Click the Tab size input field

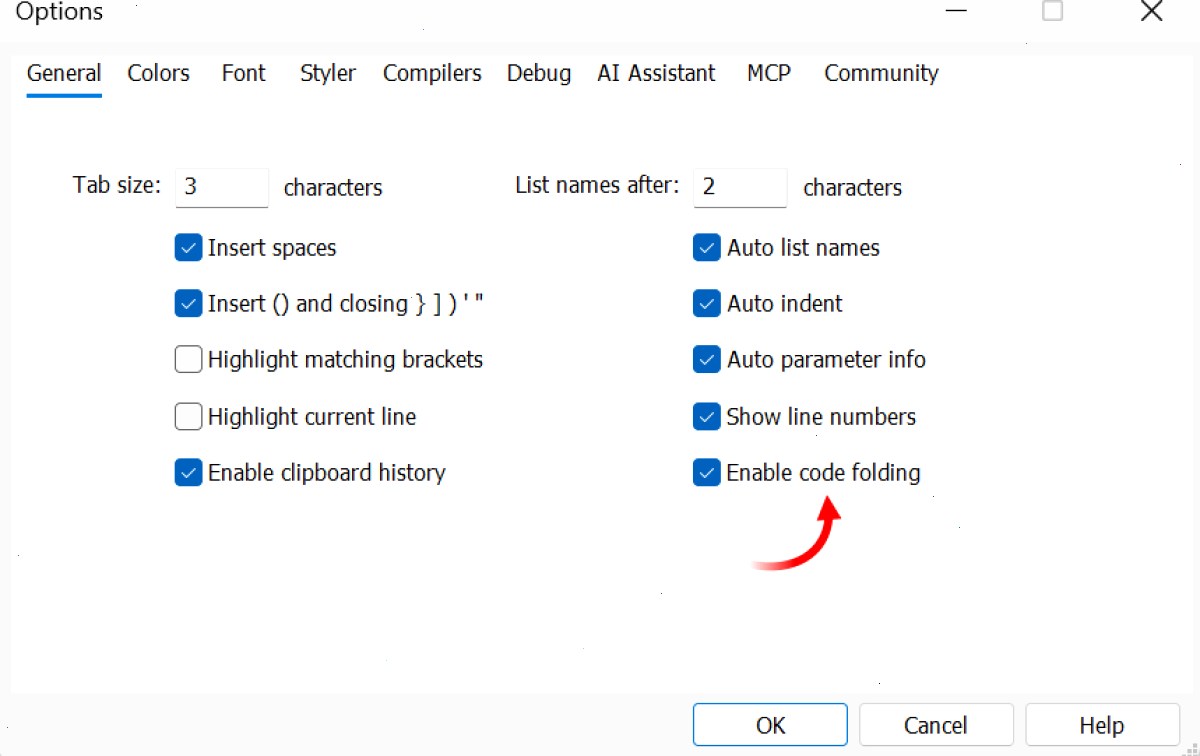pos(222,187)
